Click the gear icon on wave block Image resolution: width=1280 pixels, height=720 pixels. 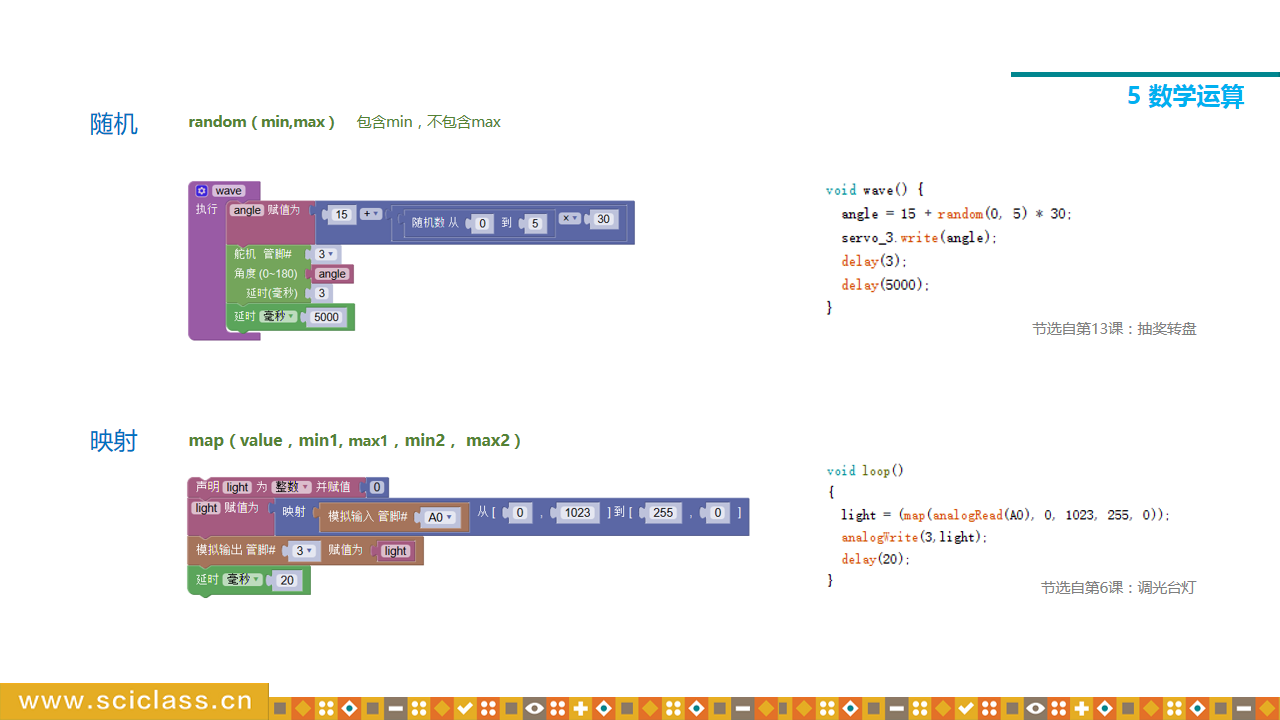pos(201,190)
